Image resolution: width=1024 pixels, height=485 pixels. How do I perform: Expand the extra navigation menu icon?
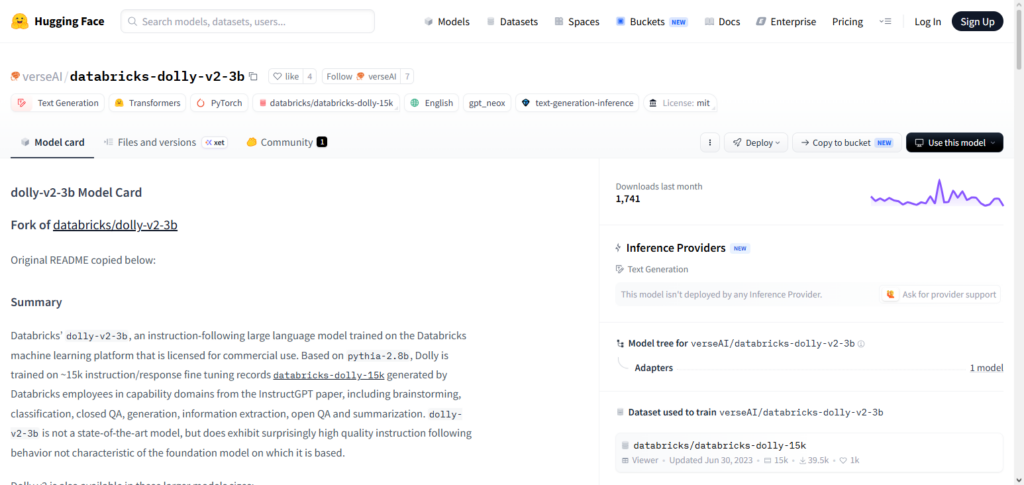point(885,22)
